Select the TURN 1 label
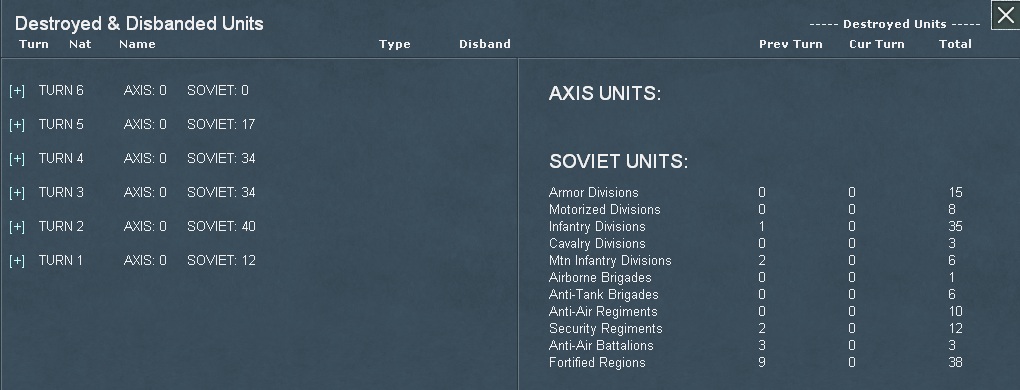 point(61,260)
